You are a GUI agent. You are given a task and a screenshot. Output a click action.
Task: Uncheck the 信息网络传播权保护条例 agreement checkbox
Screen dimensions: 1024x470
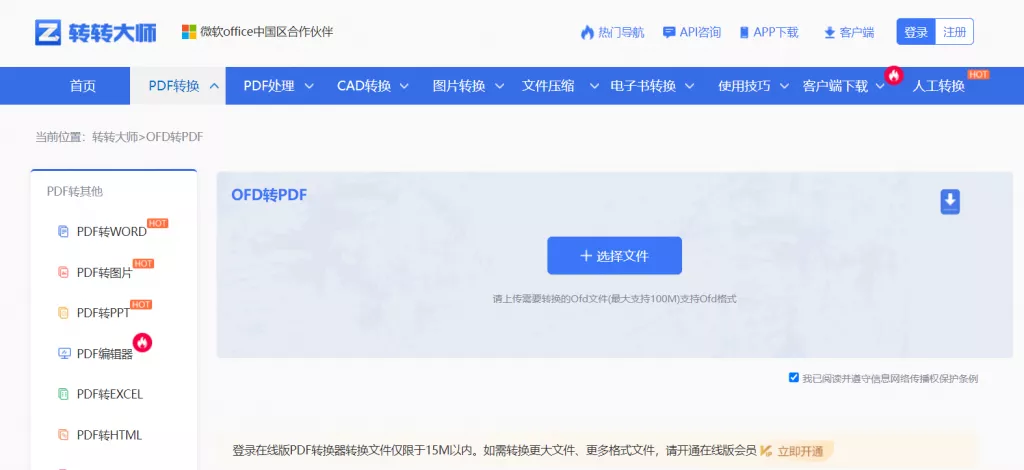(x=793, y=377)
